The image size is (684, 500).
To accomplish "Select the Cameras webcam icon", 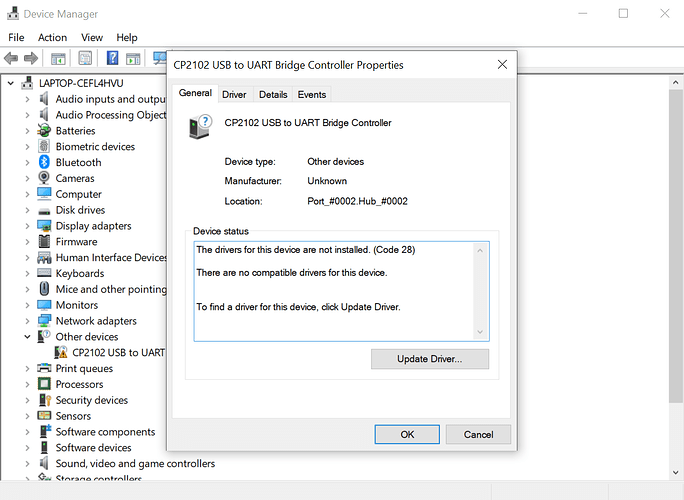I will pyautogui.click(x=44, y=178).
